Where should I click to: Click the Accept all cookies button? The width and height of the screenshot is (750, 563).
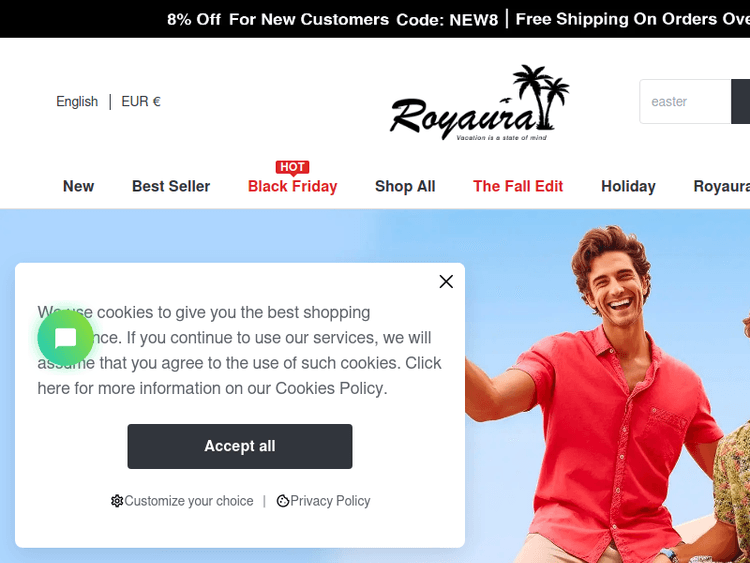point(240,446)
